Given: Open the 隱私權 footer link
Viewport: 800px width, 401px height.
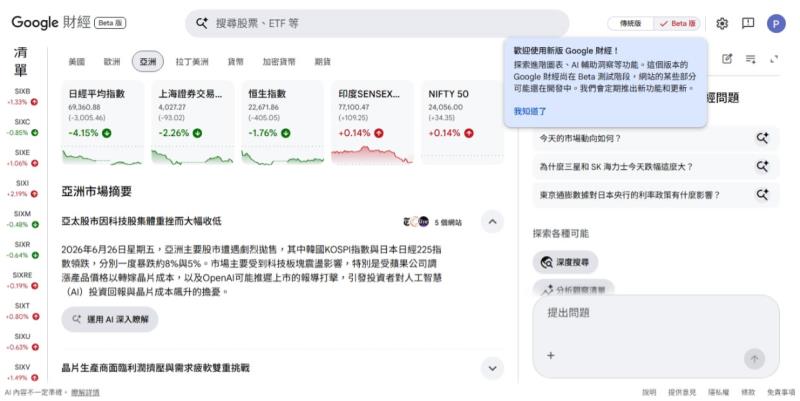Looking at the screenshot, I should coord(718,392).
